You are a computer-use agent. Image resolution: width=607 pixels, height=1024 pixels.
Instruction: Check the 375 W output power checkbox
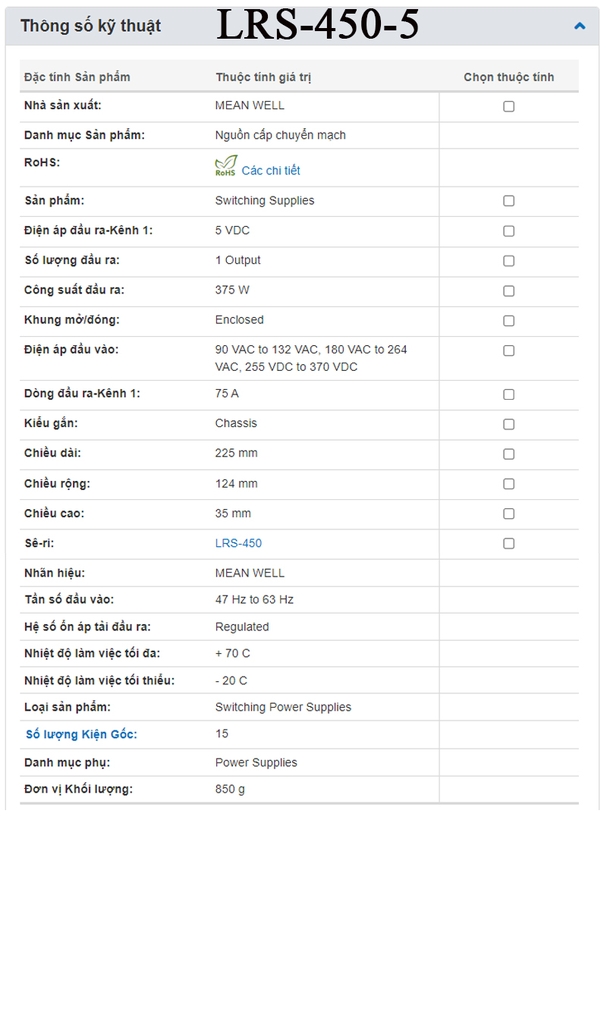pyautogui.click(x=509, y=291)
